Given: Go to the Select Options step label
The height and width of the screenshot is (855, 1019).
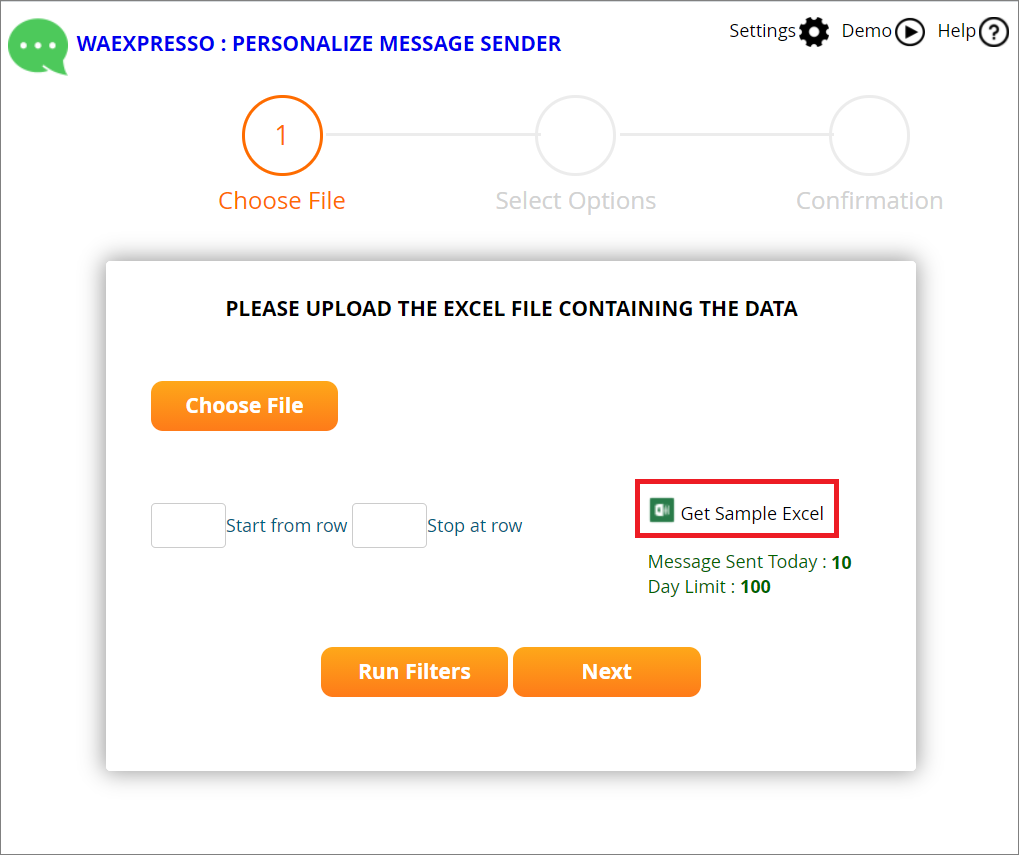Looking at the screenshot, I should (x=576, y=201).
